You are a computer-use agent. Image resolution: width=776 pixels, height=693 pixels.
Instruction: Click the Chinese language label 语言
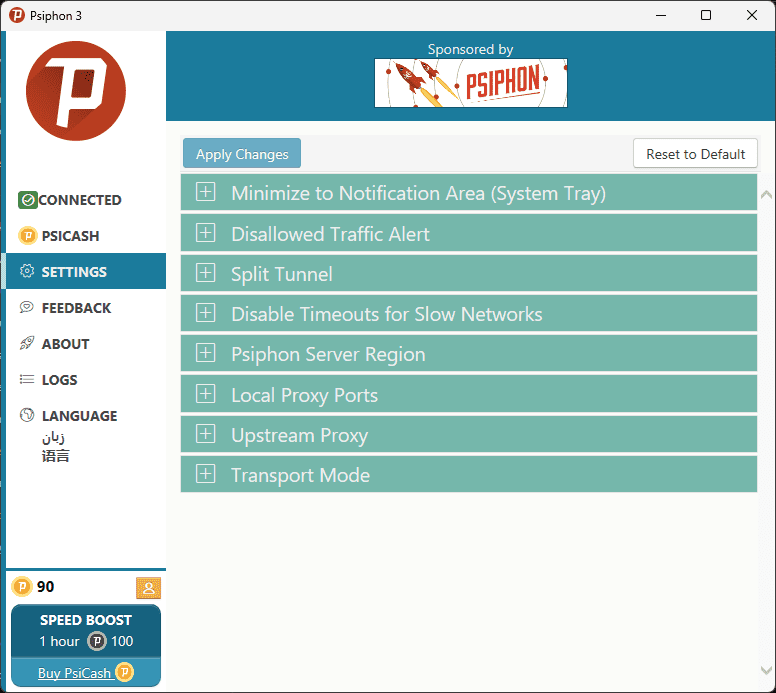tap(55, 455)
